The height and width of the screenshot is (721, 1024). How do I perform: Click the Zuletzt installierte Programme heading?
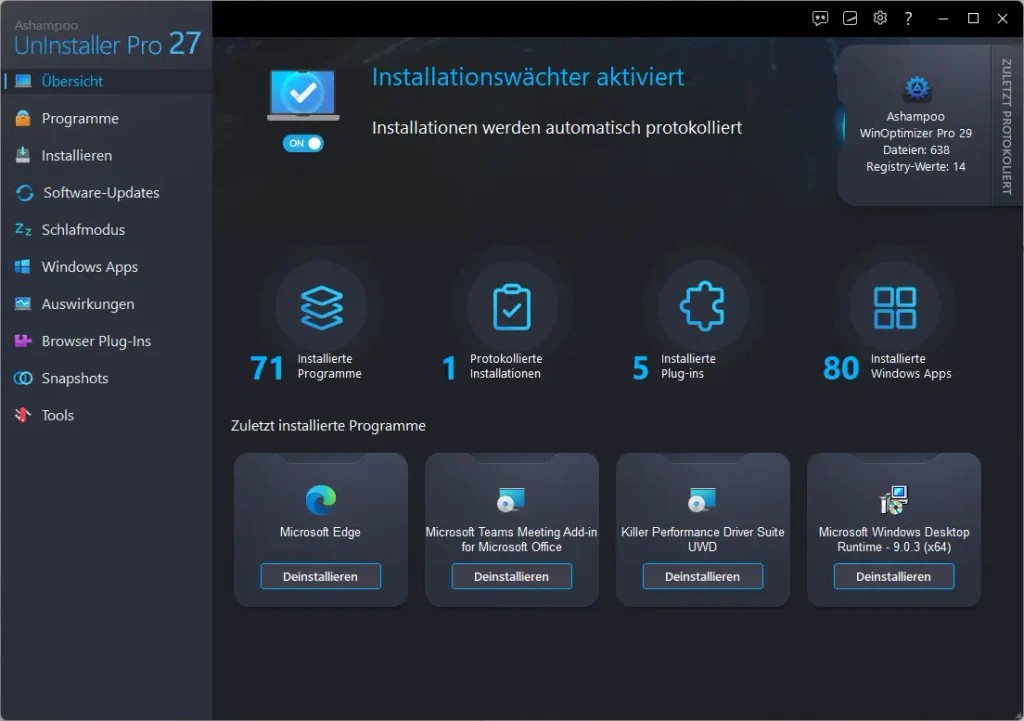328,426
